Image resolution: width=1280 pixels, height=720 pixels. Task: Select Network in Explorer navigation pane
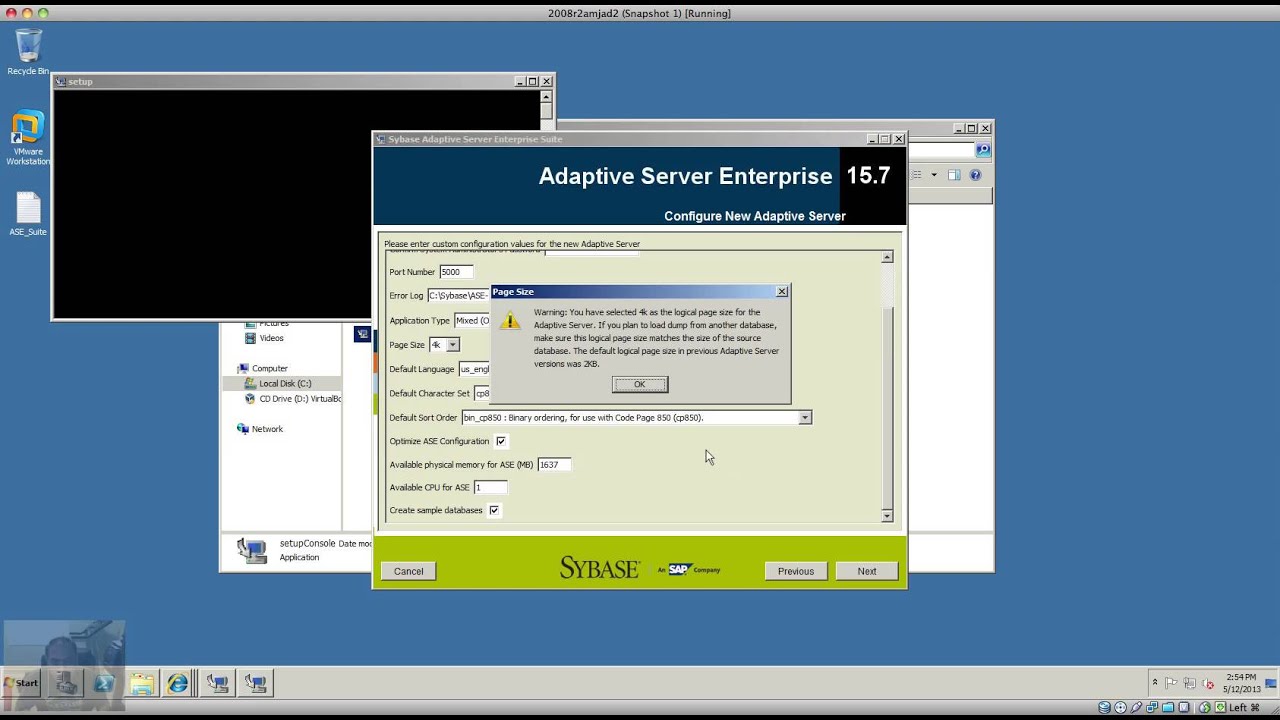click(259, 429)
